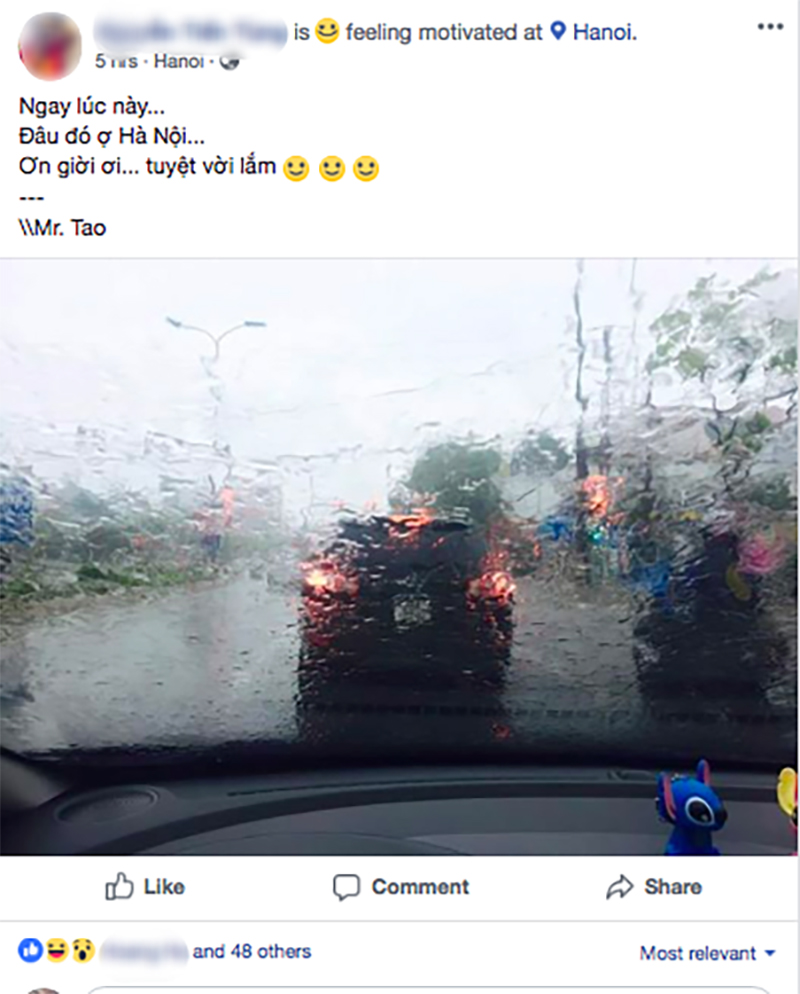This screenshot has height=994, width=800.
Task: Click the Most relevant dropdown arrow
Action: click(770, 953)
